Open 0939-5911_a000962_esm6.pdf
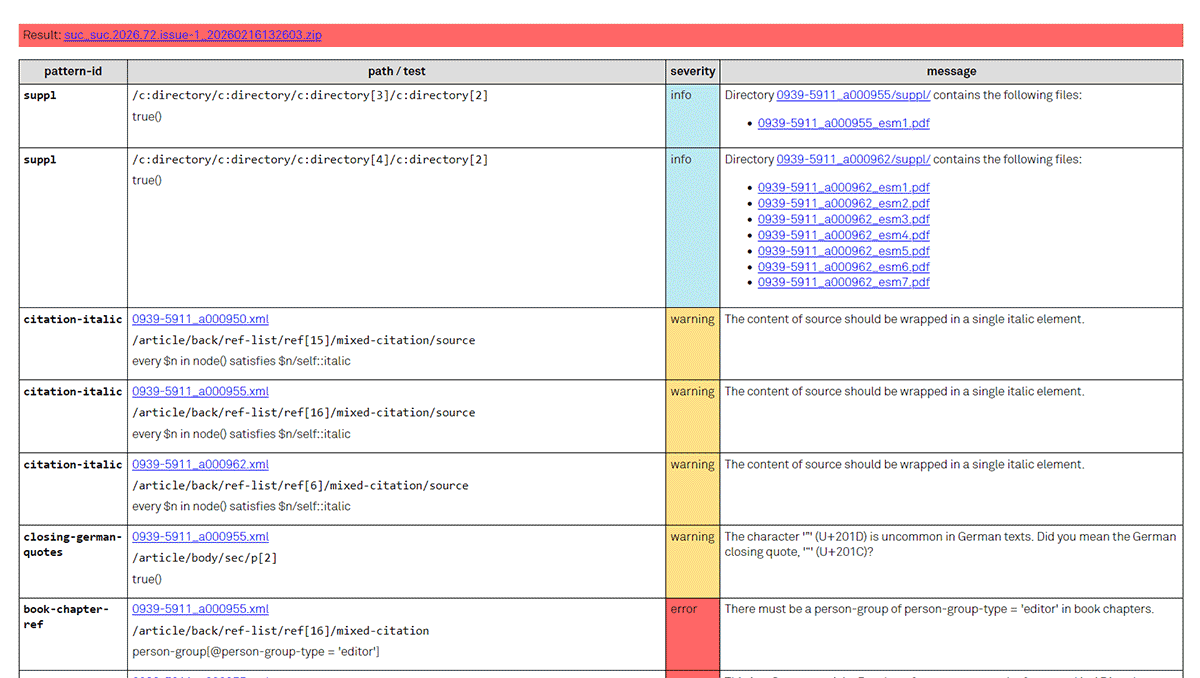 pyautogui.click(x=843, y=267)
